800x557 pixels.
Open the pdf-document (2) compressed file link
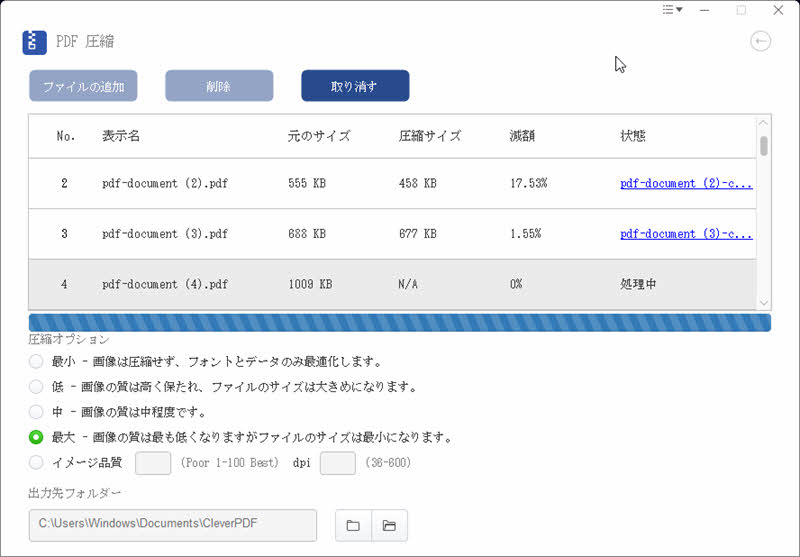[x=686, y=184]
